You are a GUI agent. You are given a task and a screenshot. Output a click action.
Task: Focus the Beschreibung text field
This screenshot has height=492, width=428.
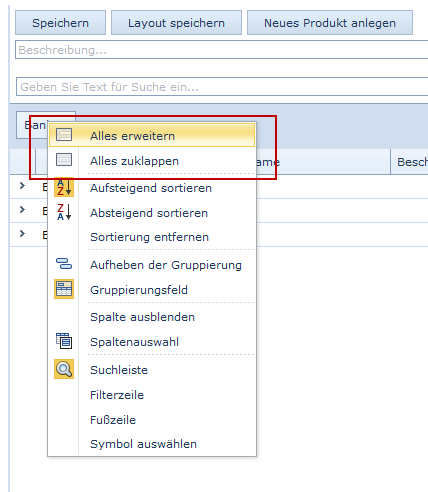tap(222, 50)
